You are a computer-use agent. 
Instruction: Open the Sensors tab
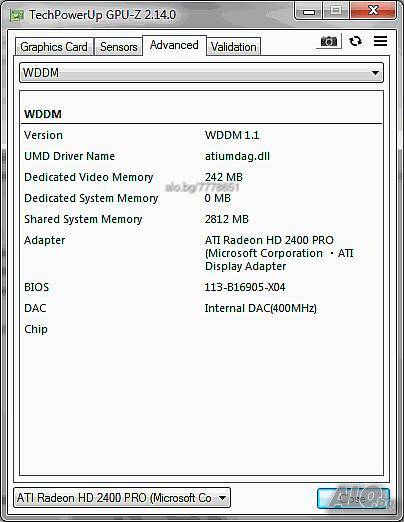pos(118,47)
